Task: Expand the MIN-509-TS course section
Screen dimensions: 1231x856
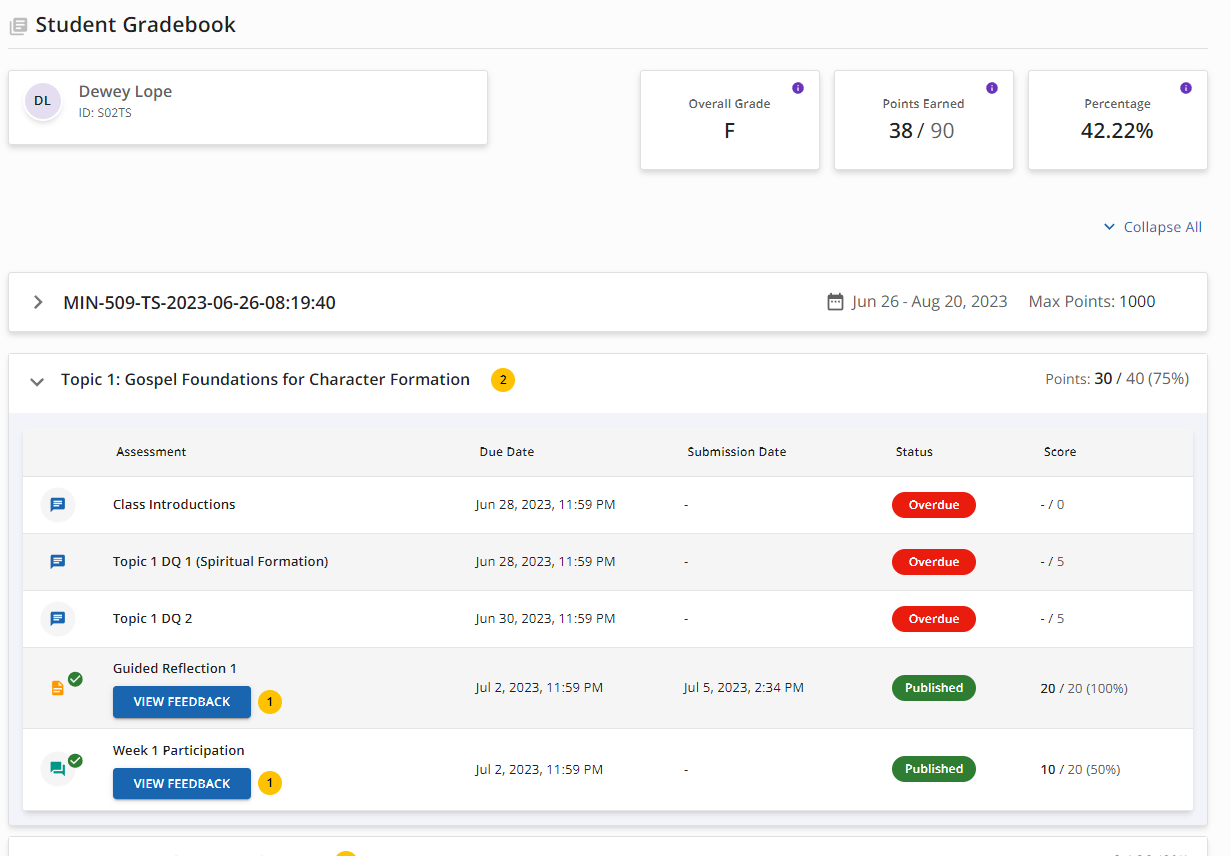Action: [38, 302]
